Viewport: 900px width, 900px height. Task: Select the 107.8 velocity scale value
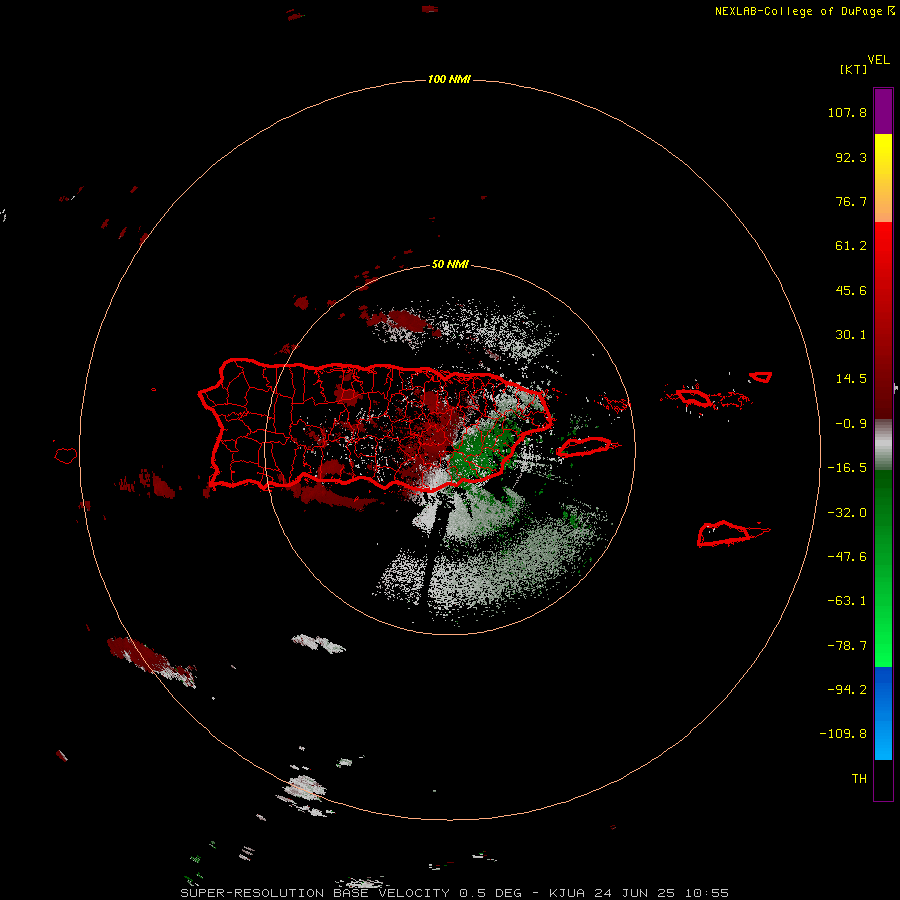click(x=847, y=112)
